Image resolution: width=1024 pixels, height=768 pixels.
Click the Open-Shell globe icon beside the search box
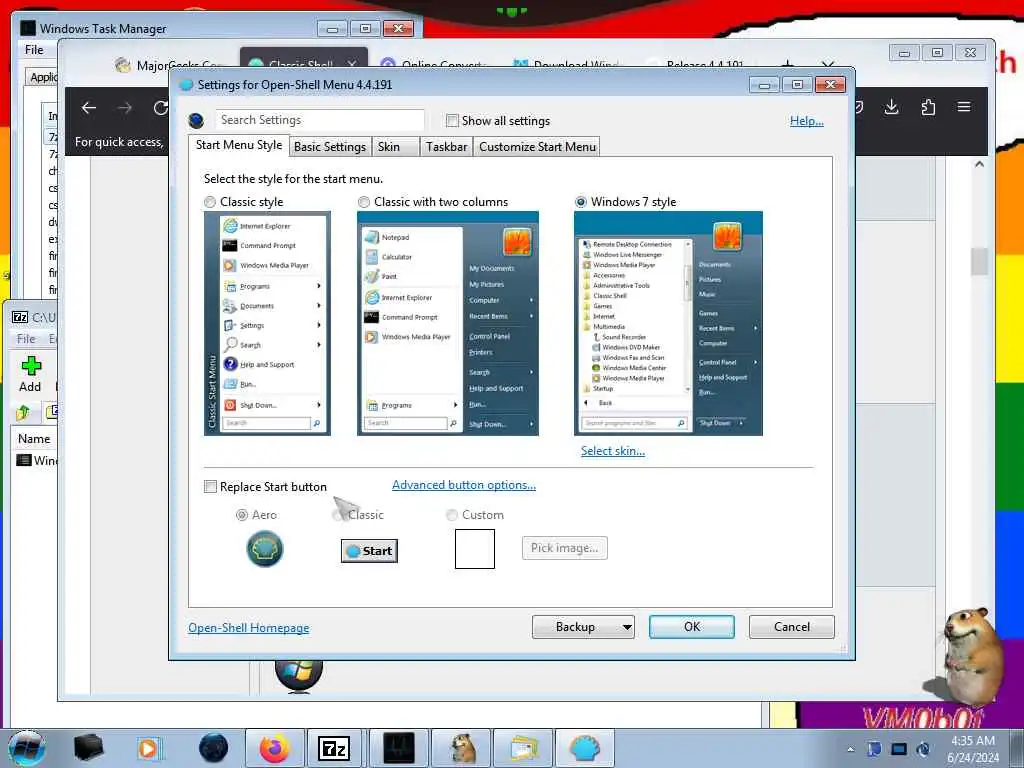tap(196, 121)
